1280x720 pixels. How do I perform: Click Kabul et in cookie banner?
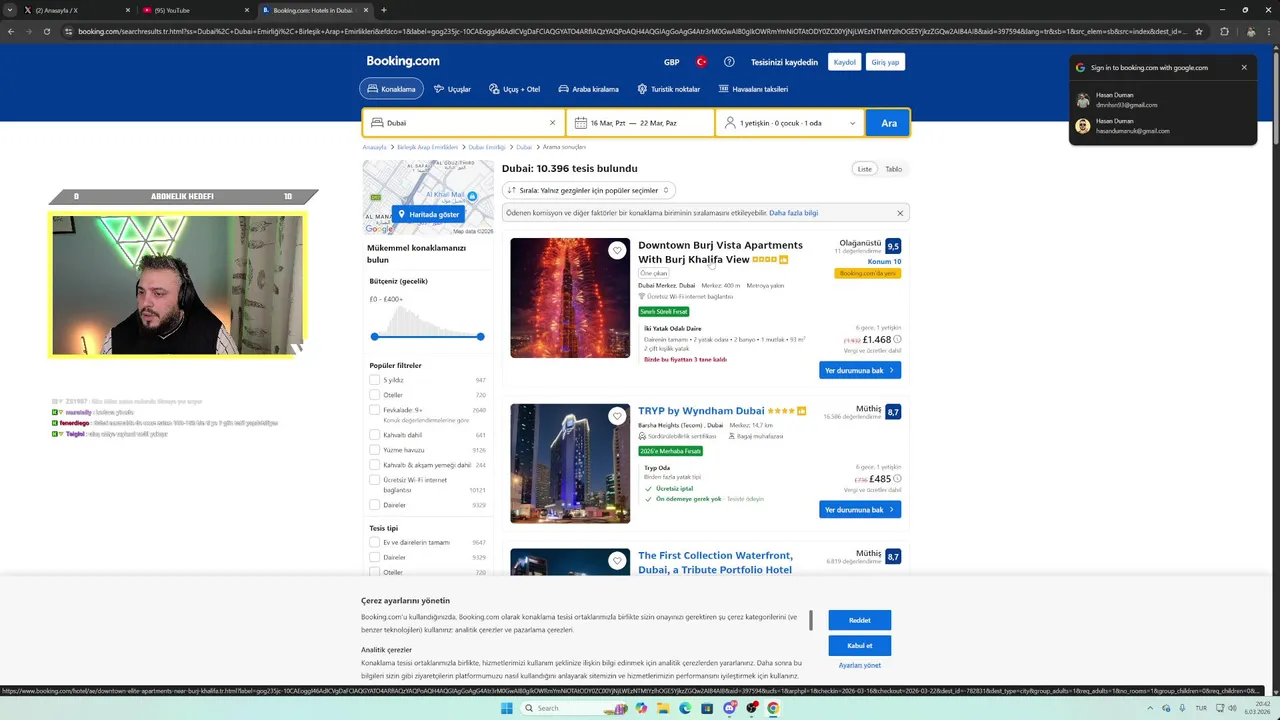[x=860, y=645]
